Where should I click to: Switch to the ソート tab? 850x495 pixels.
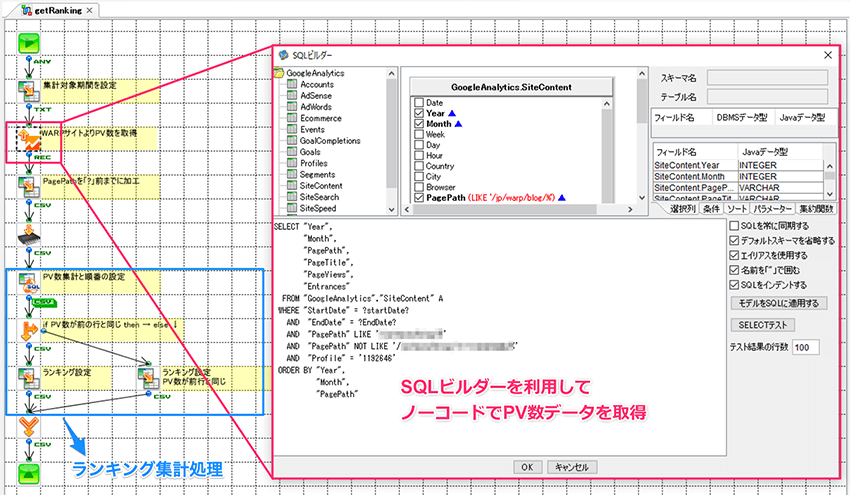coord(737,209)
